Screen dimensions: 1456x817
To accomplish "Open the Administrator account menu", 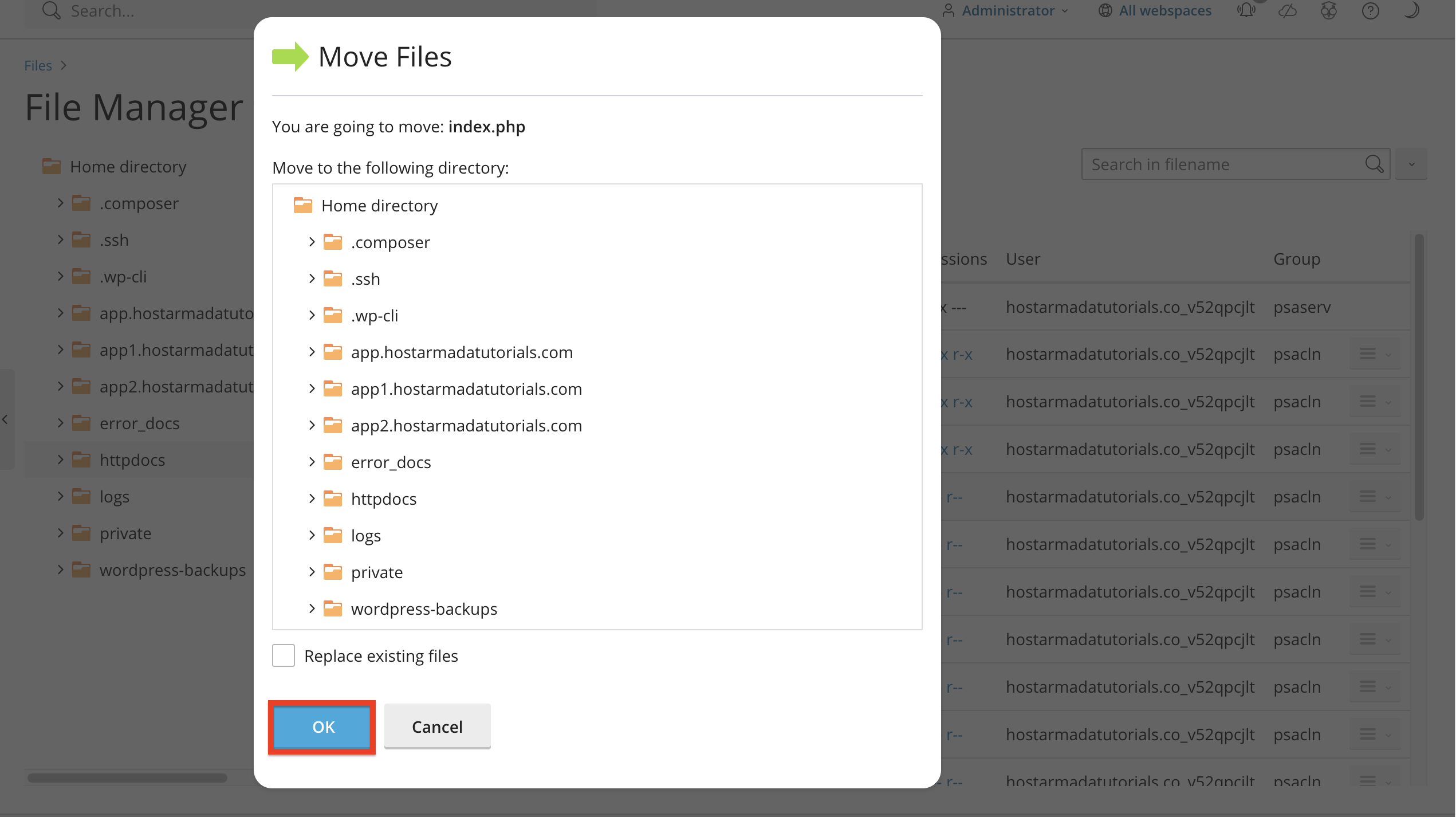I will point(1005,11).
